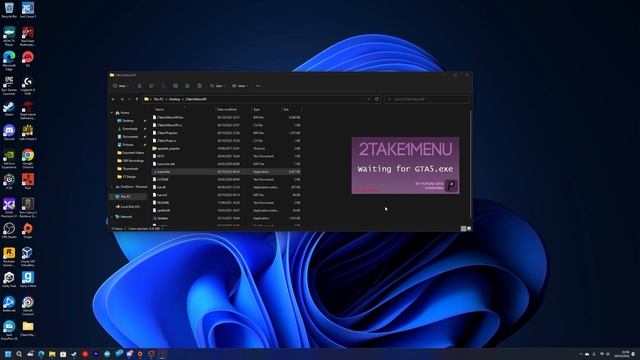Viewport: 640px width, 360px height.
Task: Go back with the Back arrow
Action: point(113,99)
